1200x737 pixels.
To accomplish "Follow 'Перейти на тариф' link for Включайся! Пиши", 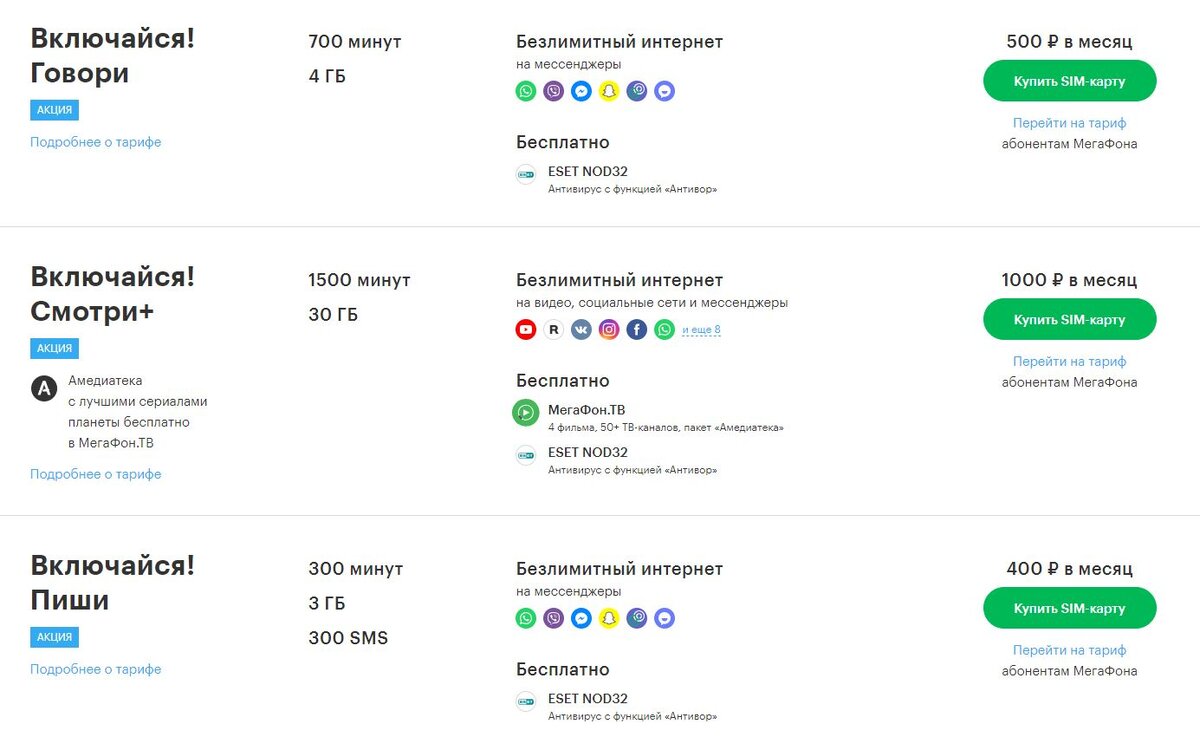I will [1069, 651].
